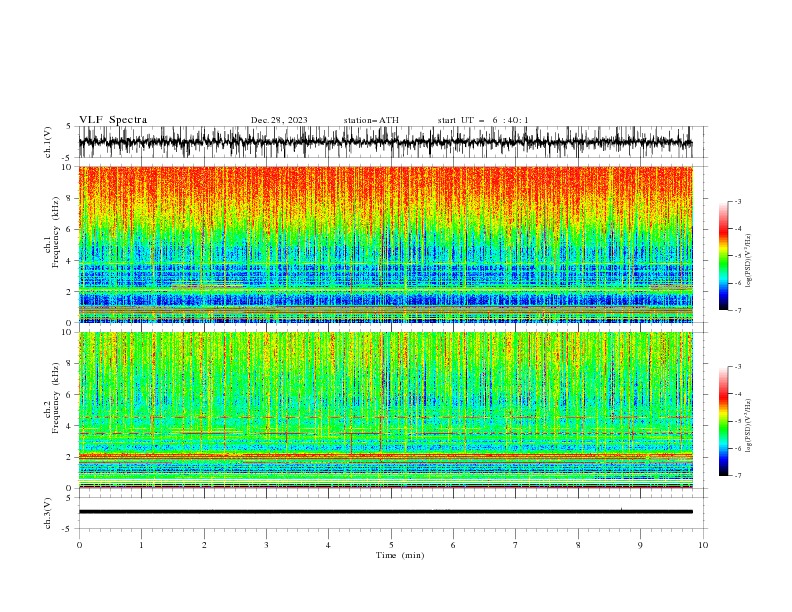
Task: Click the '4' kHz tick on ch.2 frequency axis
Action: [69, 426]
